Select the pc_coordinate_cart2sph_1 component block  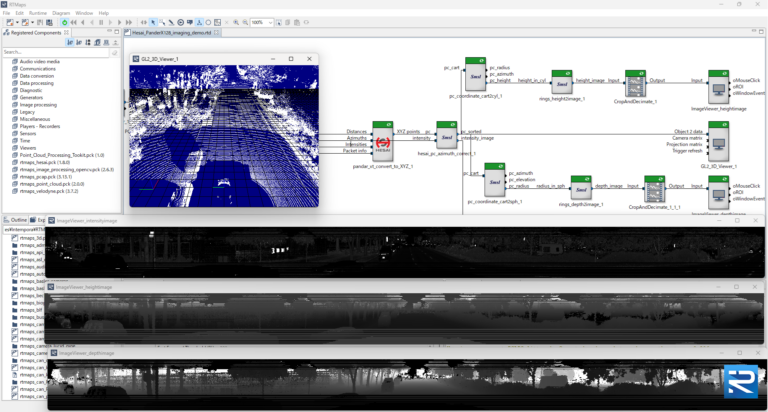tap(494, 180)
